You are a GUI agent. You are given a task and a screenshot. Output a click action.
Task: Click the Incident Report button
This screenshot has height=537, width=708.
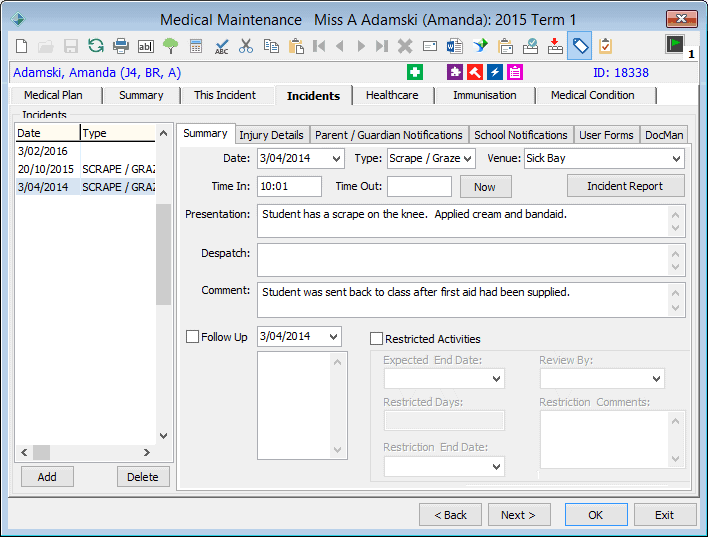point(625,186)
